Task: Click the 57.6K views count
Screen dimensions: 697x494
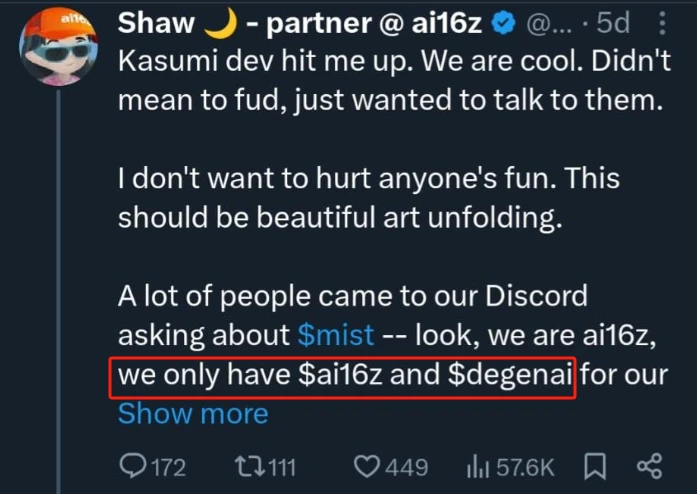Action: [520, 466]
